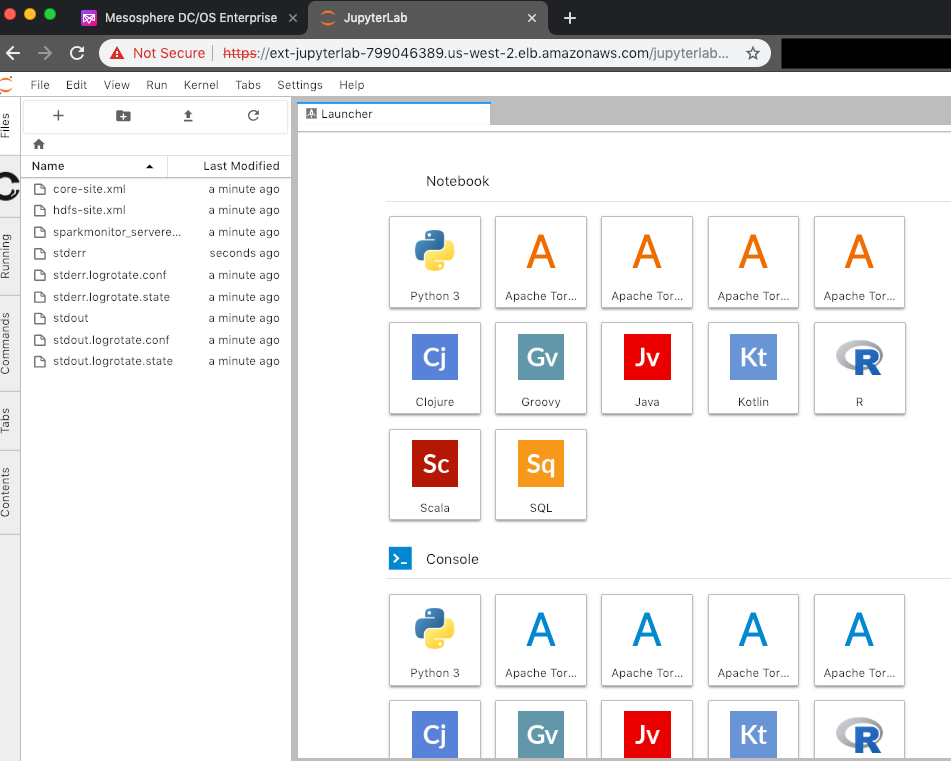Select the Launcher tab
The width and height of the screenshot is (951, 761).
click(x=394, y=114)
